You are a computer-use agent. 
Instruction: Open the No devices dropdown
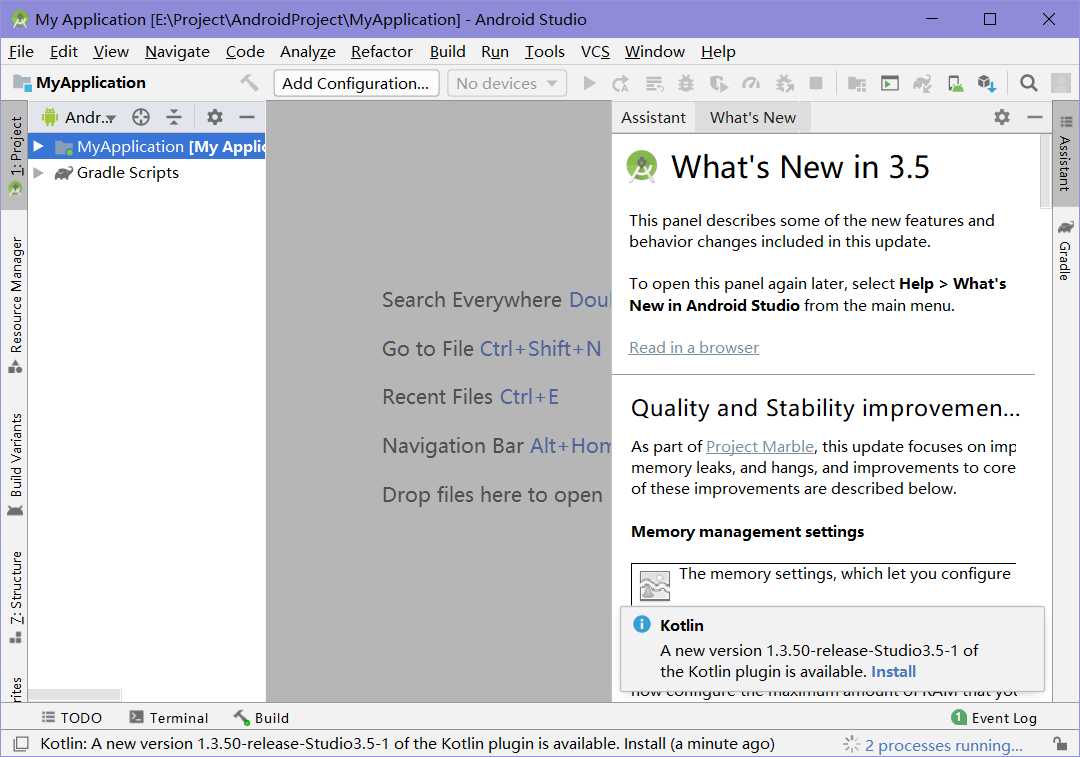pyautogui.click(x=507, y=83)
